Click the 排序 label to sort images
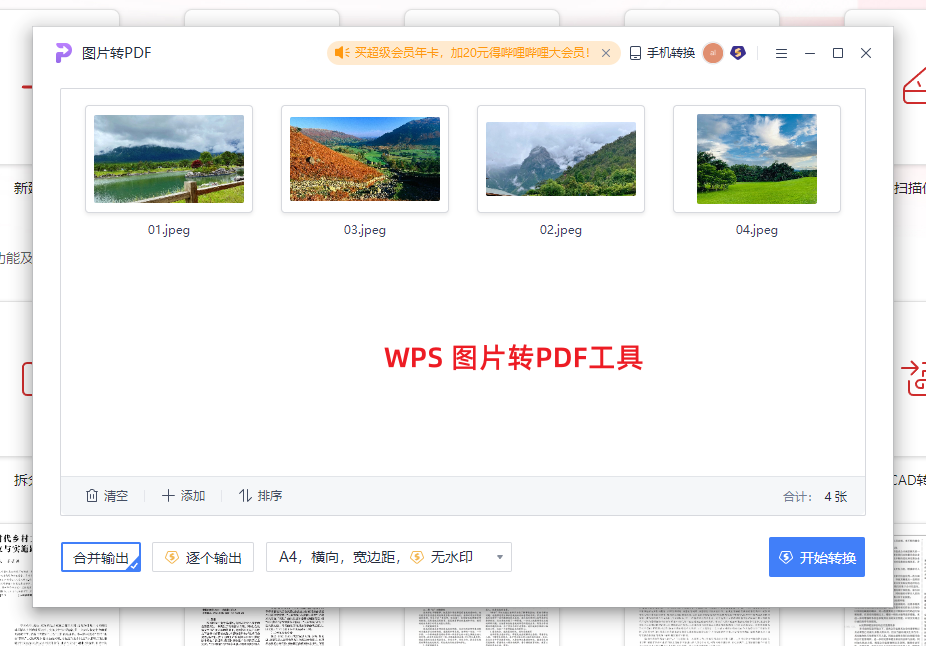 click(270, 496)
